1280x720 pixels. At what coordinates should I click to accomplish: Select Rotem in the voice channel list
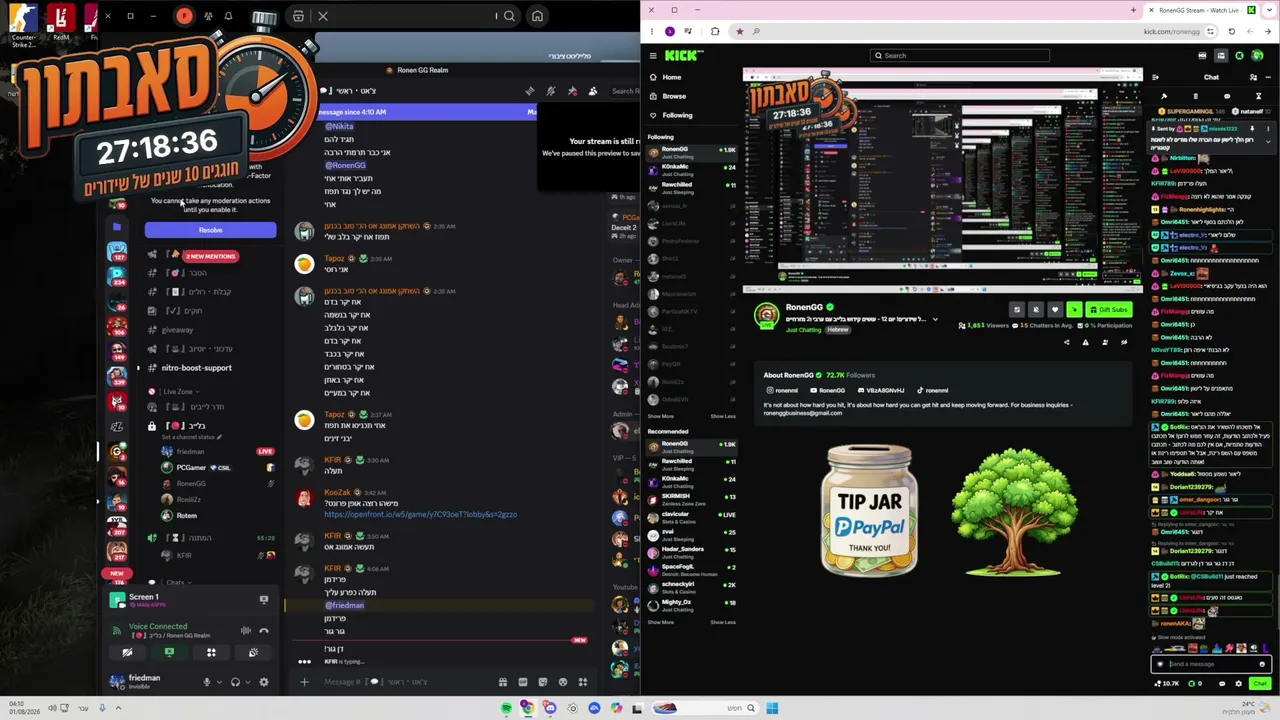pyautogui.click(x=187, y=516)
